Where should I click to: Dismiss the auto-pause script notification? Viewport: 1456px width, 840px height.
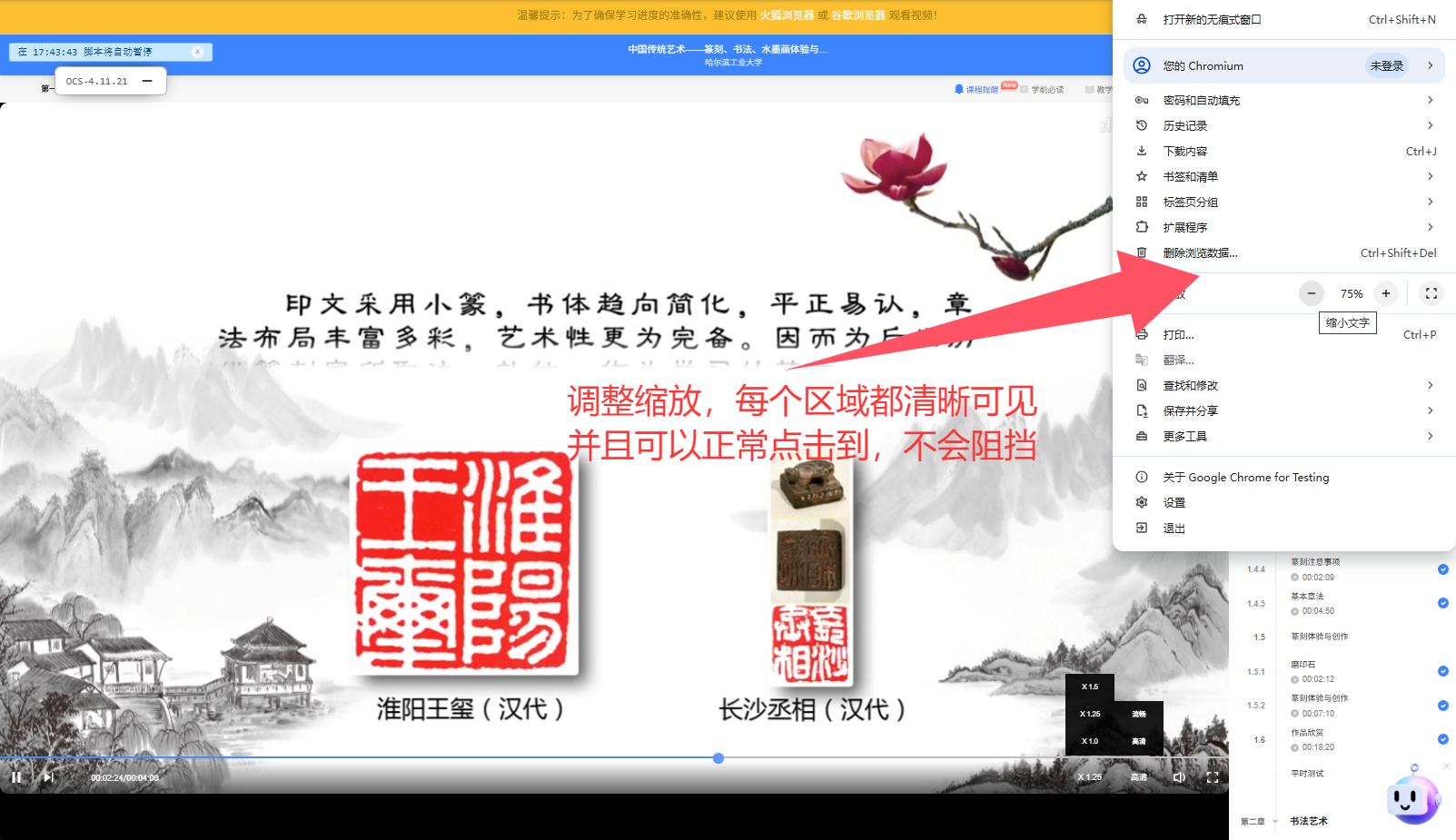click(x=197, y=52)
